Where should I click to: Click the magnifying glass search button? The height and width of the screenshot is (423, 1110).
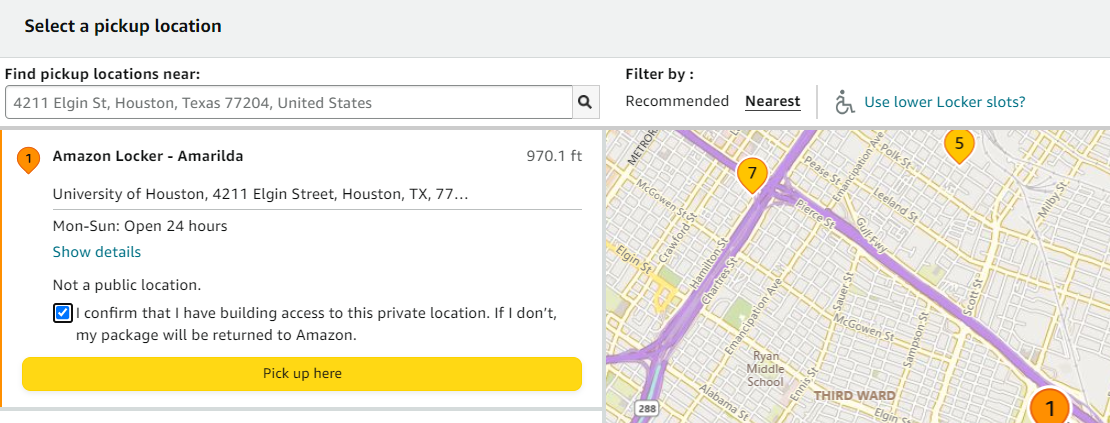[x=585, y=102]
